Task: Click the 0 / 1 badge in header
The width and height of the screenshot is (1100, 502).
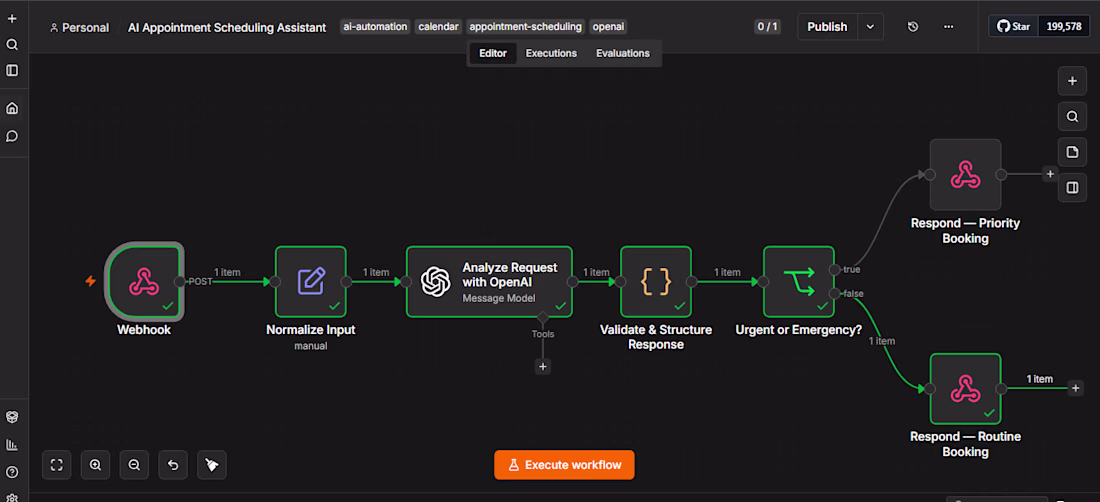Action: click(x=767, y=27)
